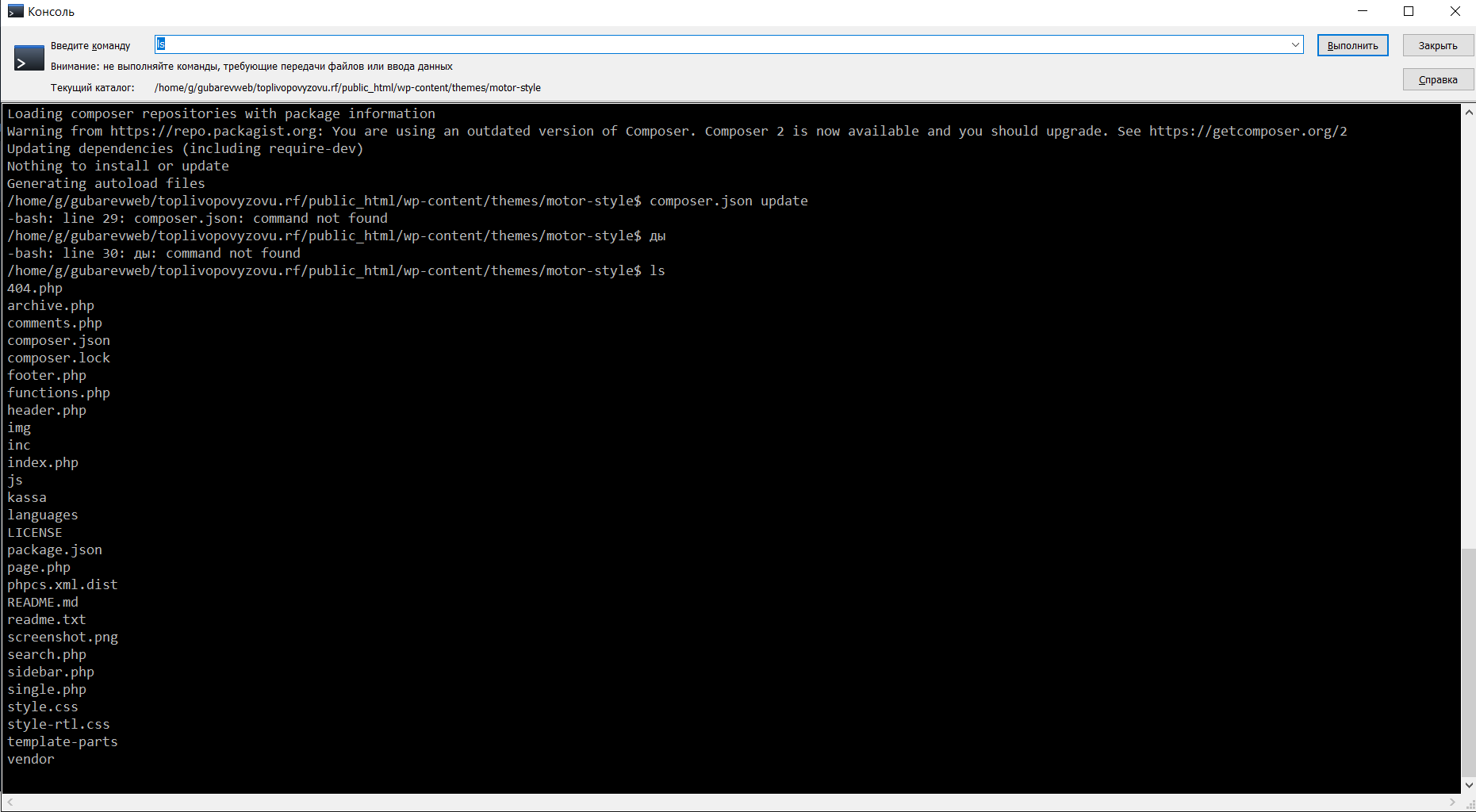Click the current directory path text
The width and height of the screenshot is (1476, 812).
point(347,88)
